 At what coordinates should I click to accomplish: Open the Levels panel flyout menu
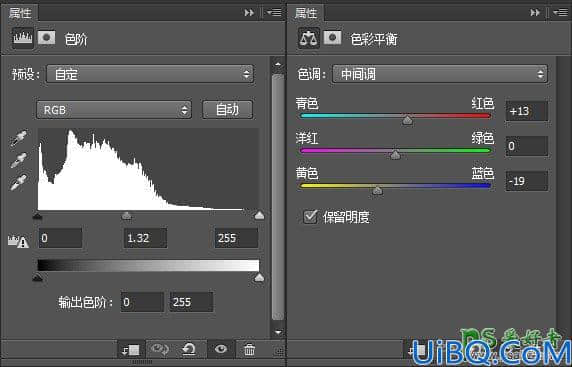coord(274,13)
